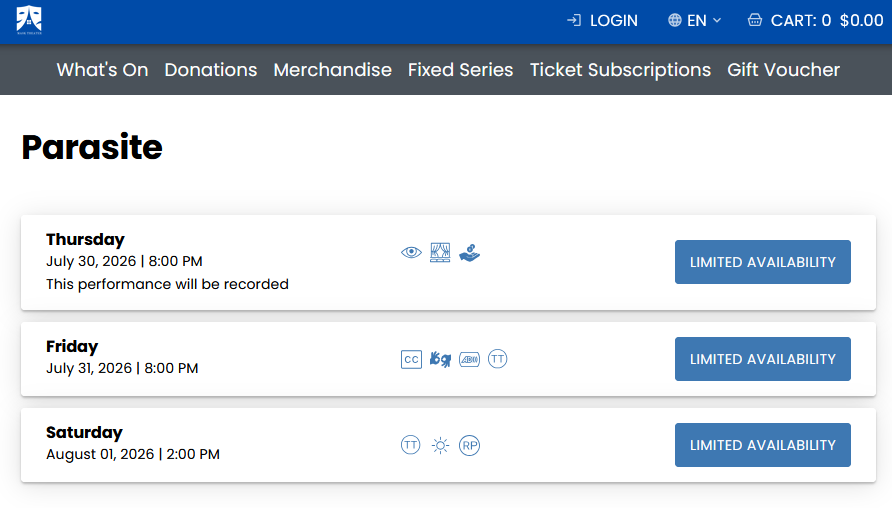Select Limited Availability for Saturday August 01
The image size is (892, 508).
coord(763,445)
